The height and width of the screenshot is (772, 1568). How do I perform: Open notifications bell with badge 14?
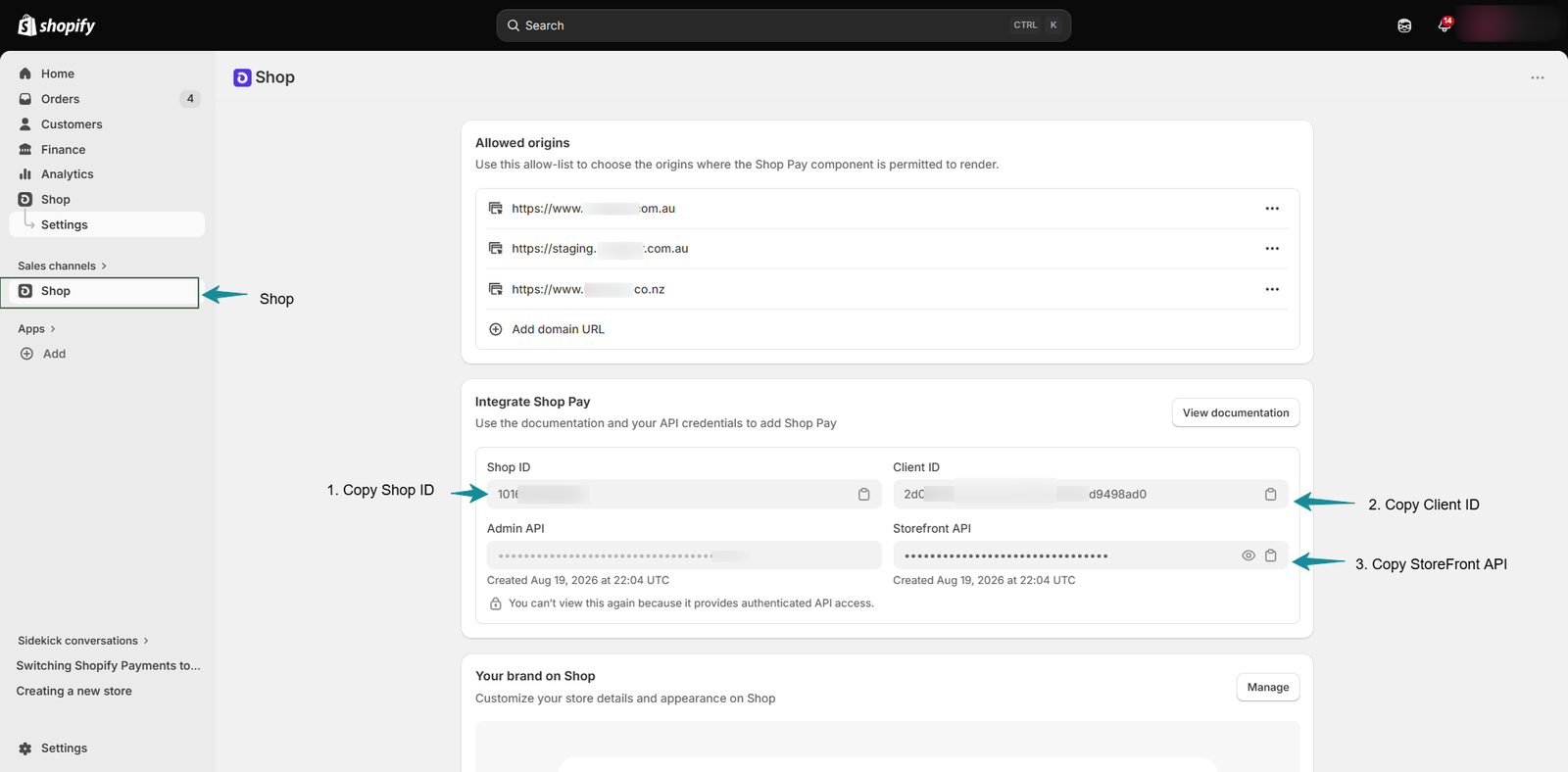(1445, 25)
